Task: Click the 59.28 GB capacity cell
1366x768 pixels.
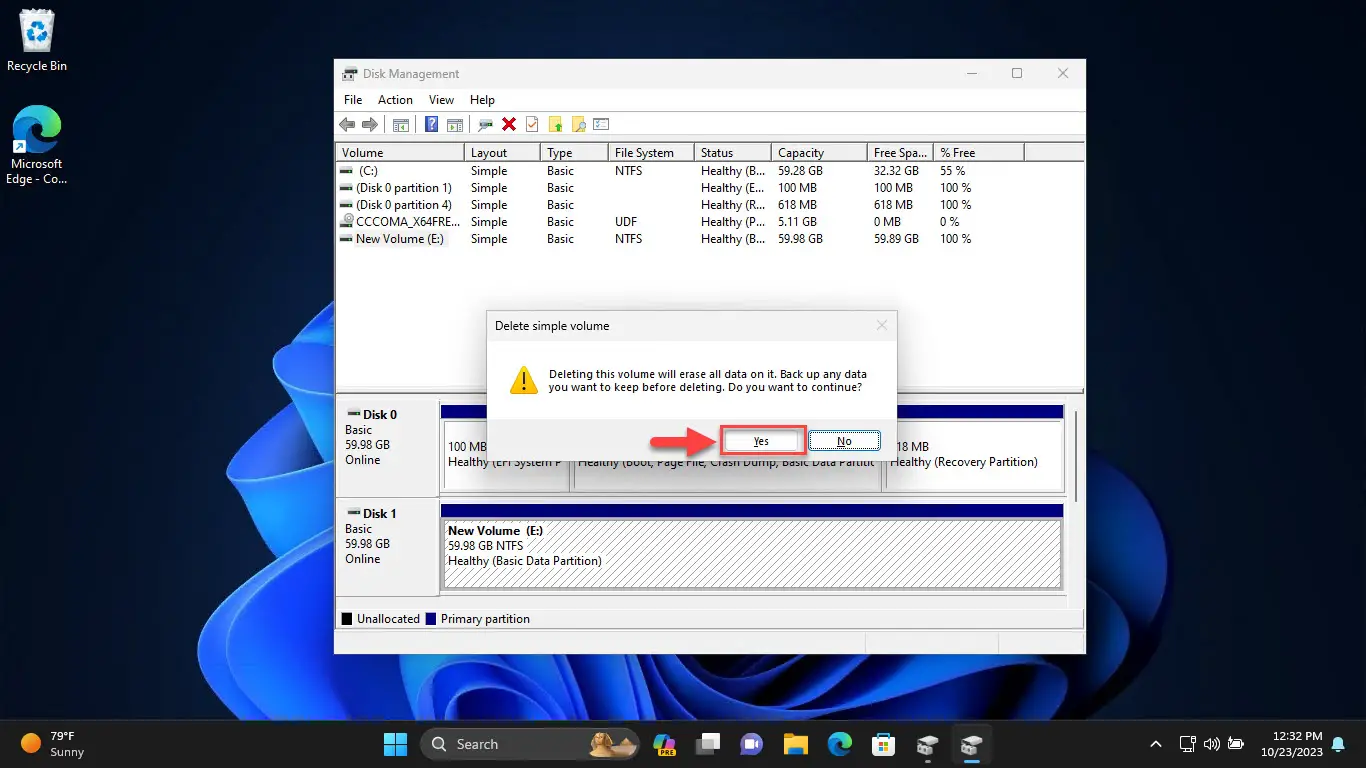Action: [x=800, y=171]
